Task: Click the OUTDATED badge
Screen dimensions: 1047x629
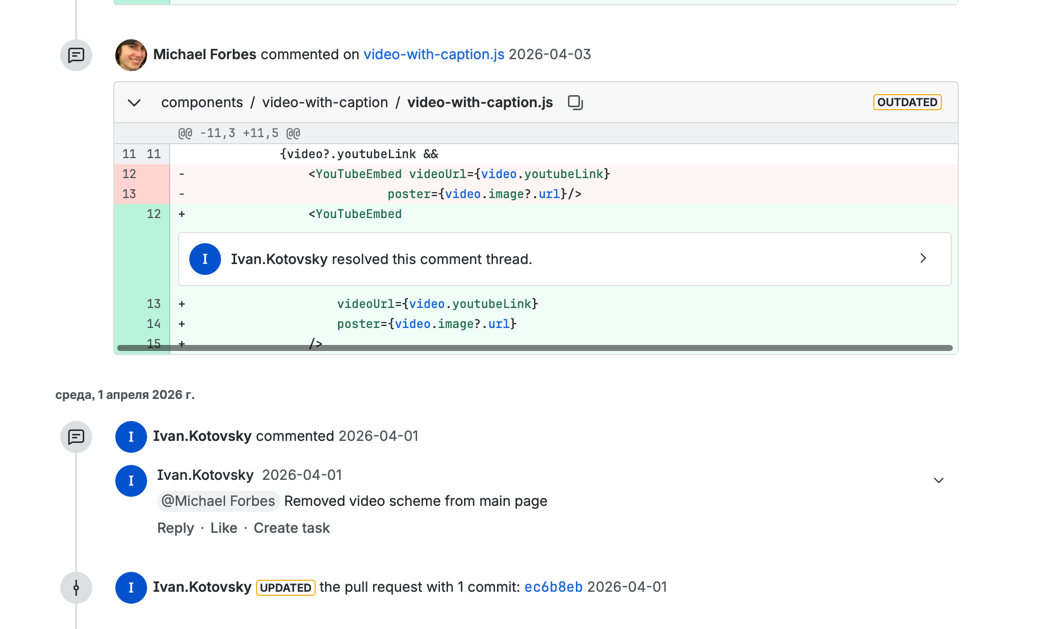Action: tap(906, 102)
